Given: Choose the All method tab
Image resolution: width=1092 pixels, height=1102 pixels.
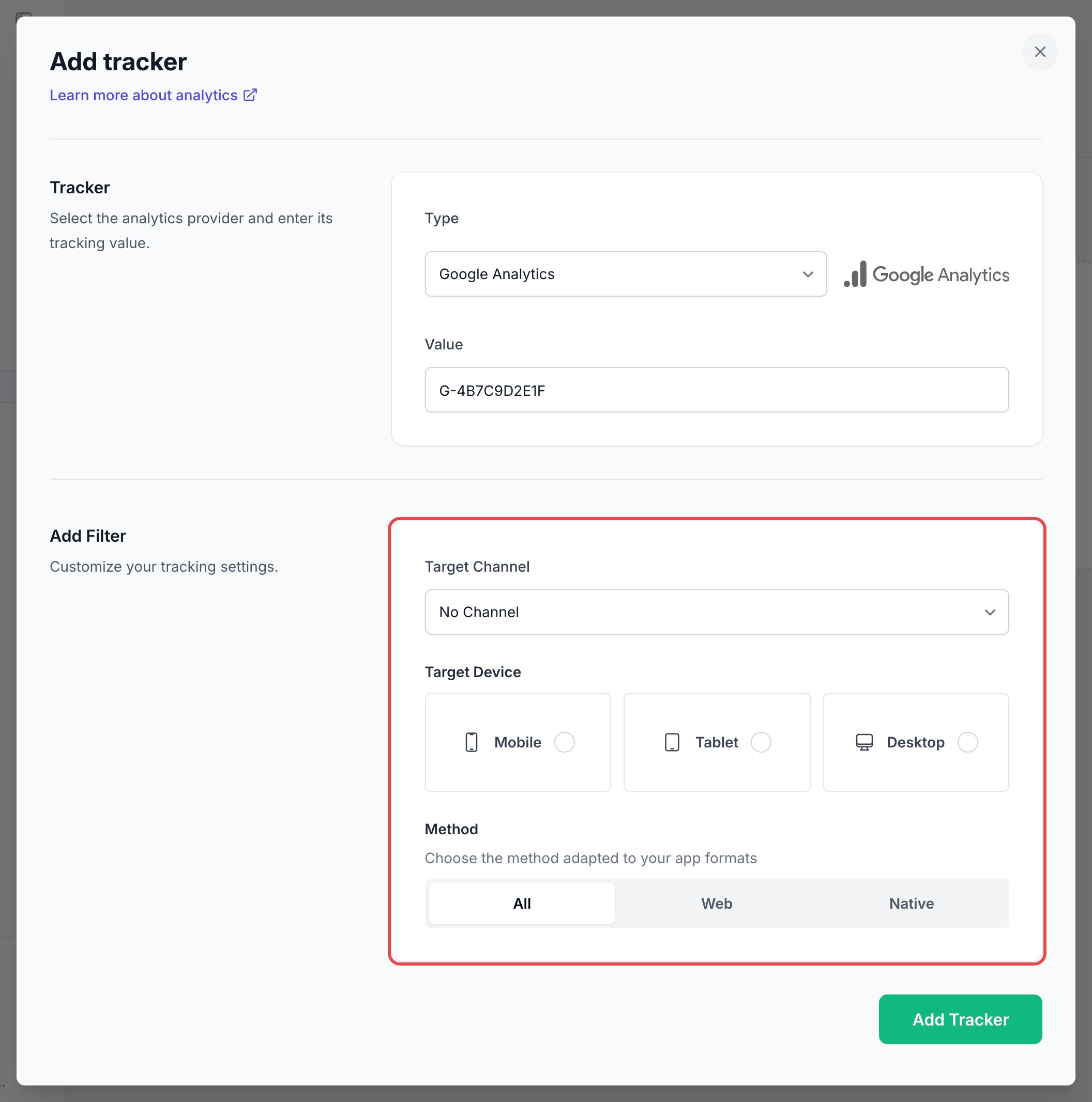Looking at the screenshot, I should click(x=522, y=904).
